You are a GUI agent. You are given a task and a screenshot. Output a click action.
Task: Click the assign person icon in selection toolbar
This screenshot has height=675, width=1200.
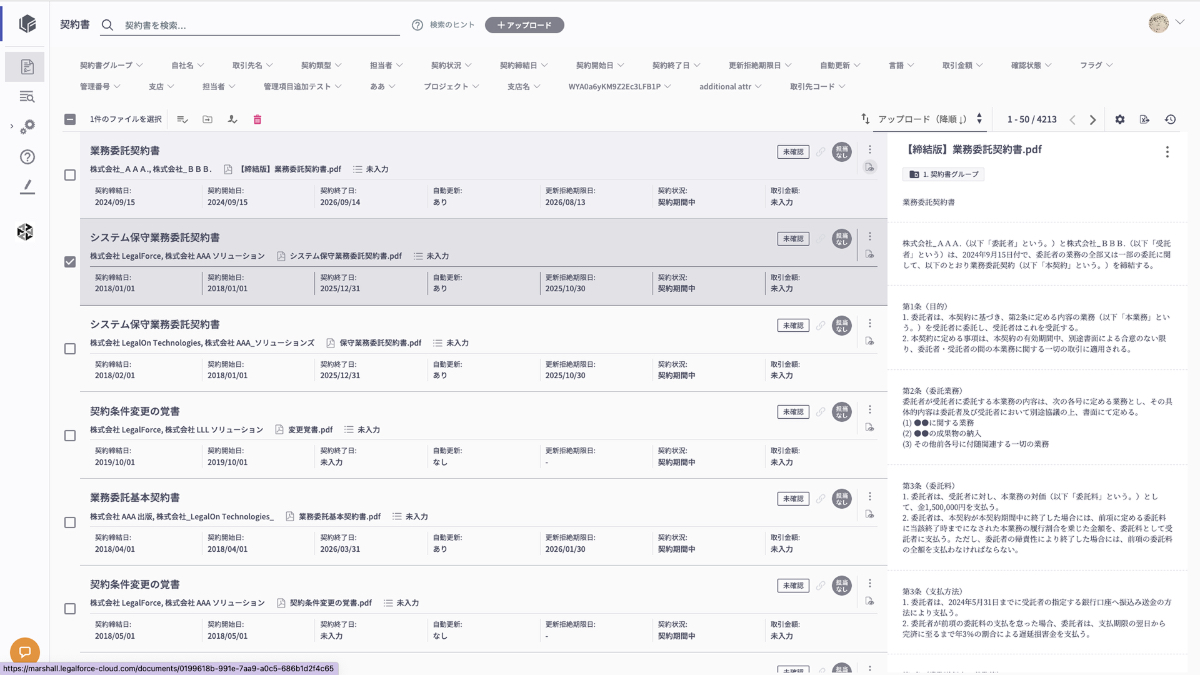tap(232, 119)
